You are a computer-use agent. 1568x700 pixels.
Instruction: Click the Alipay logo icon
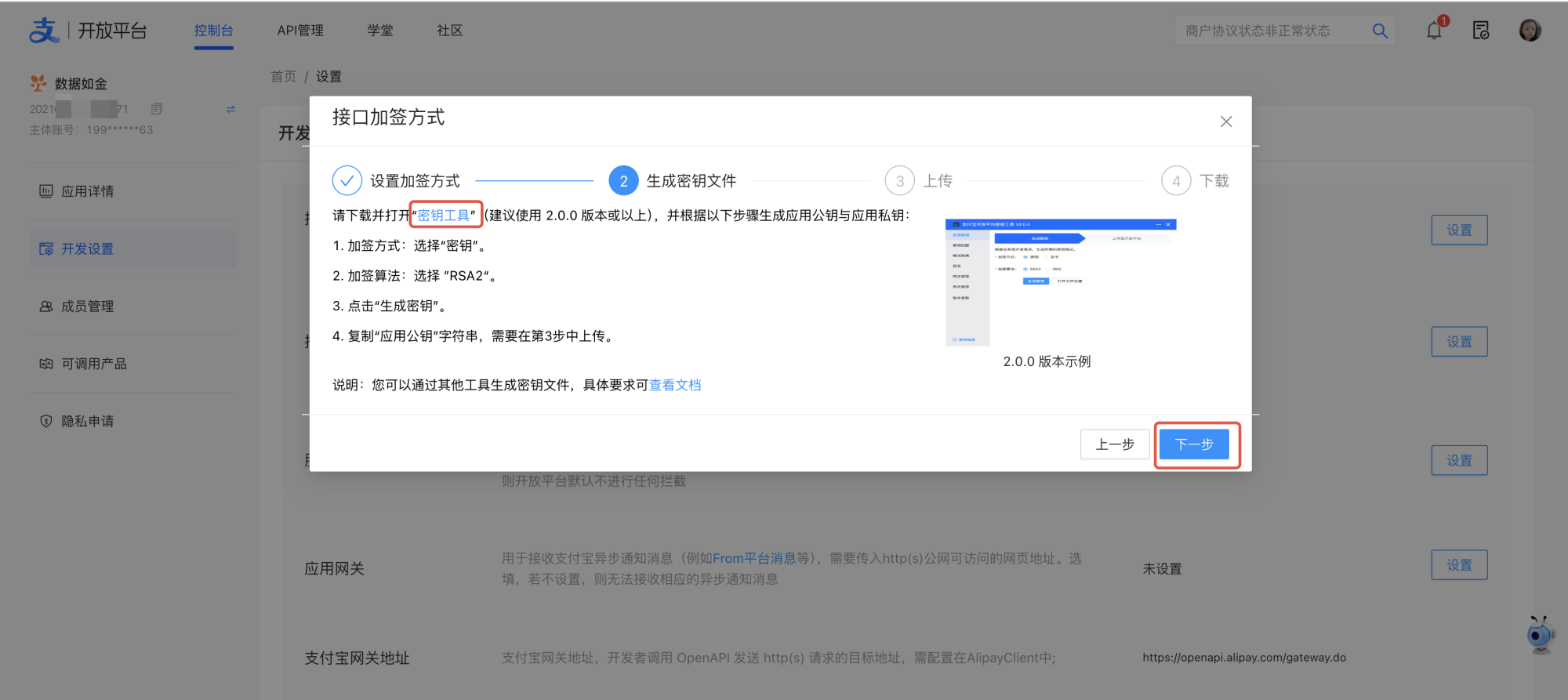[x=44, y=31]
